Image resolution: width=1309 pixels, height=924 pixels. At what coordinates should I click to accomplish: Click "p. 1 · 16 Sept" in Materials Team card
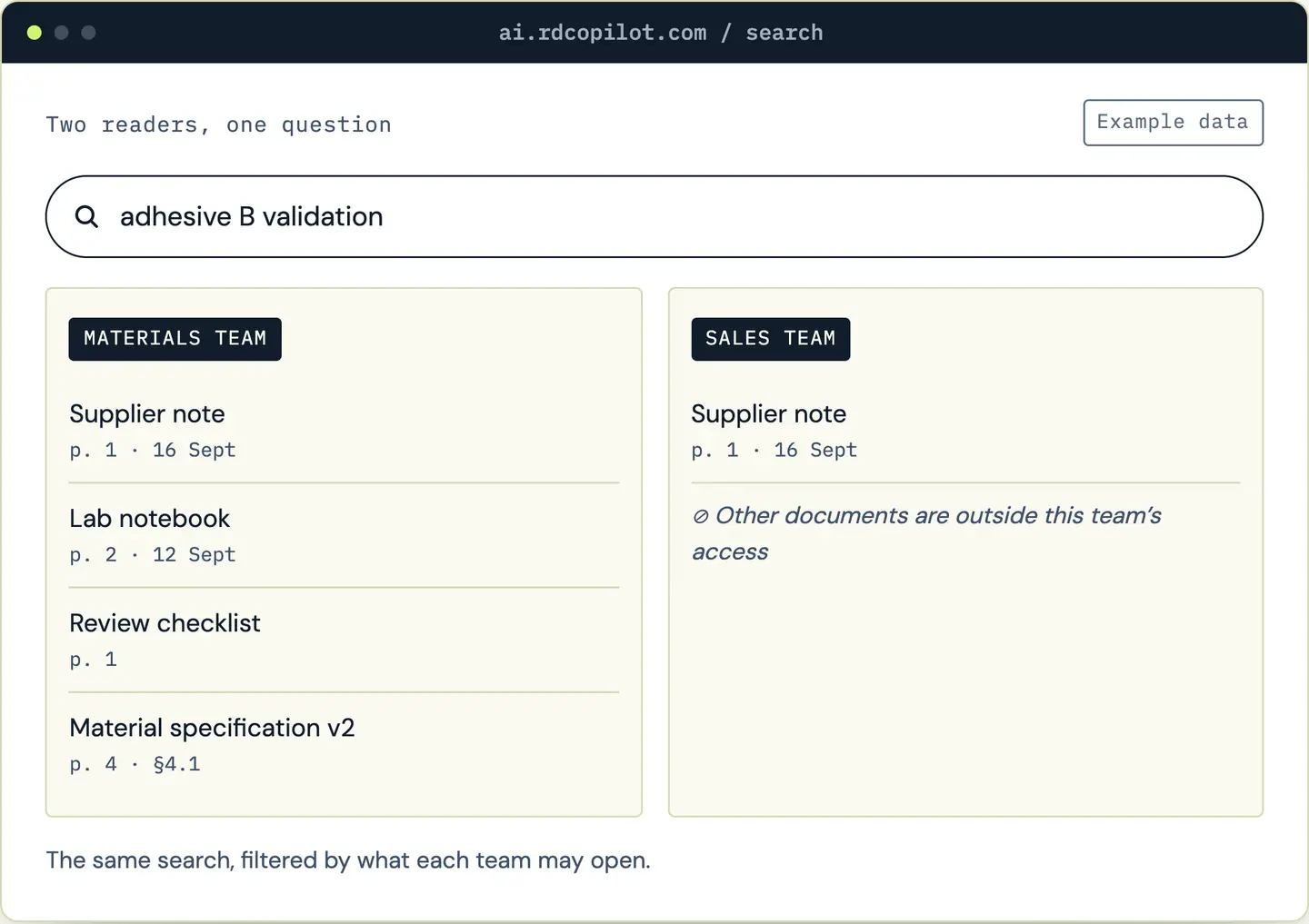coord(153,451)
